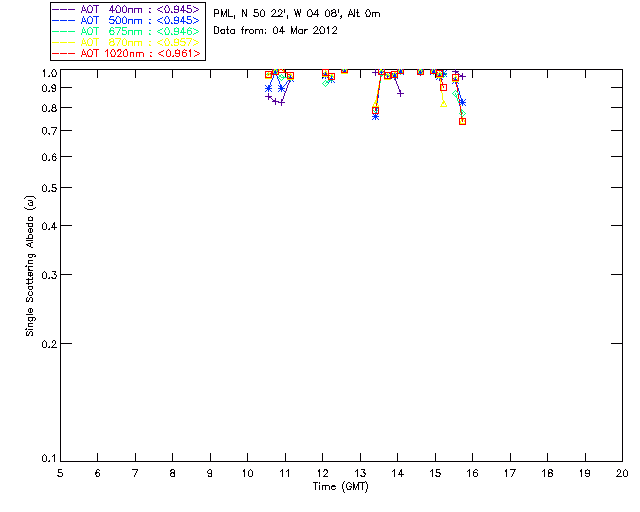Image resolution: width=640 pixels, height=512 pixels.
Task: Click the y-axis tick label 0.1
Action: 50,459
